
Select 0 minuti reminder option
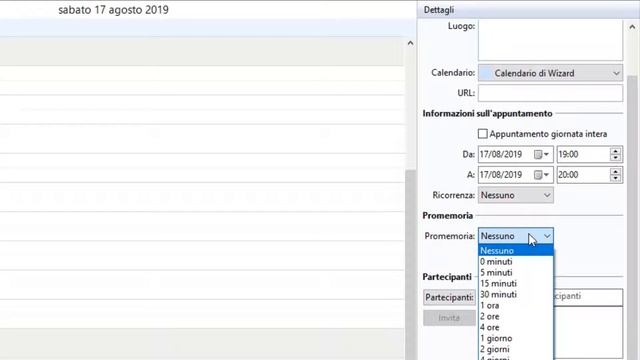(x=516, y=262)
